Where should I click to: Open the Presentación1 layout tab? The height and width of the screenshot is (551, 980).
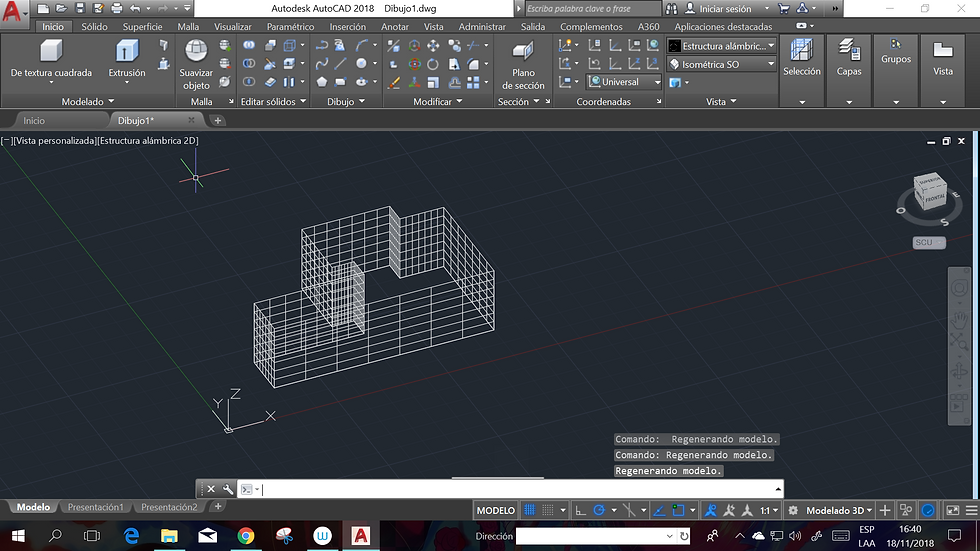95,507
